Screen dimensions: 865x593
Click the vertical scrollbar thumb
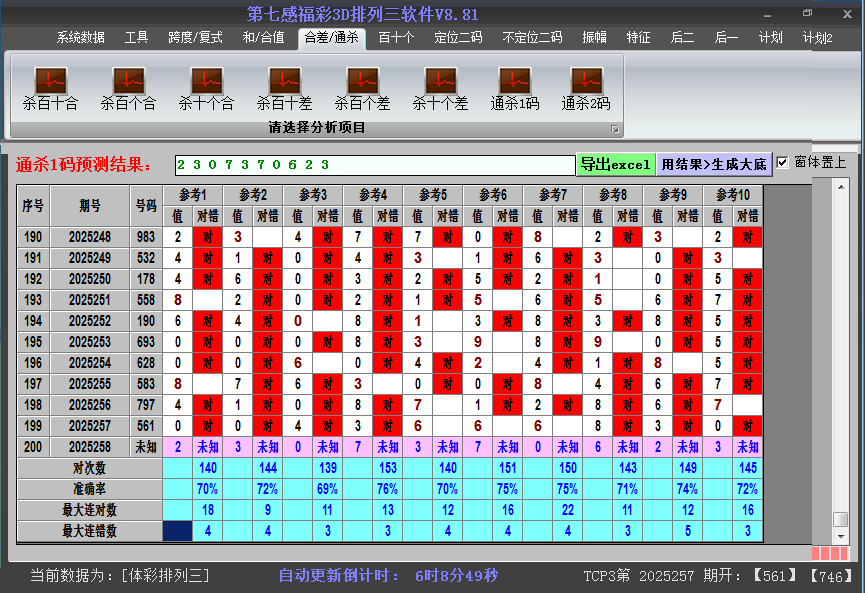click(x=841, y=520)
